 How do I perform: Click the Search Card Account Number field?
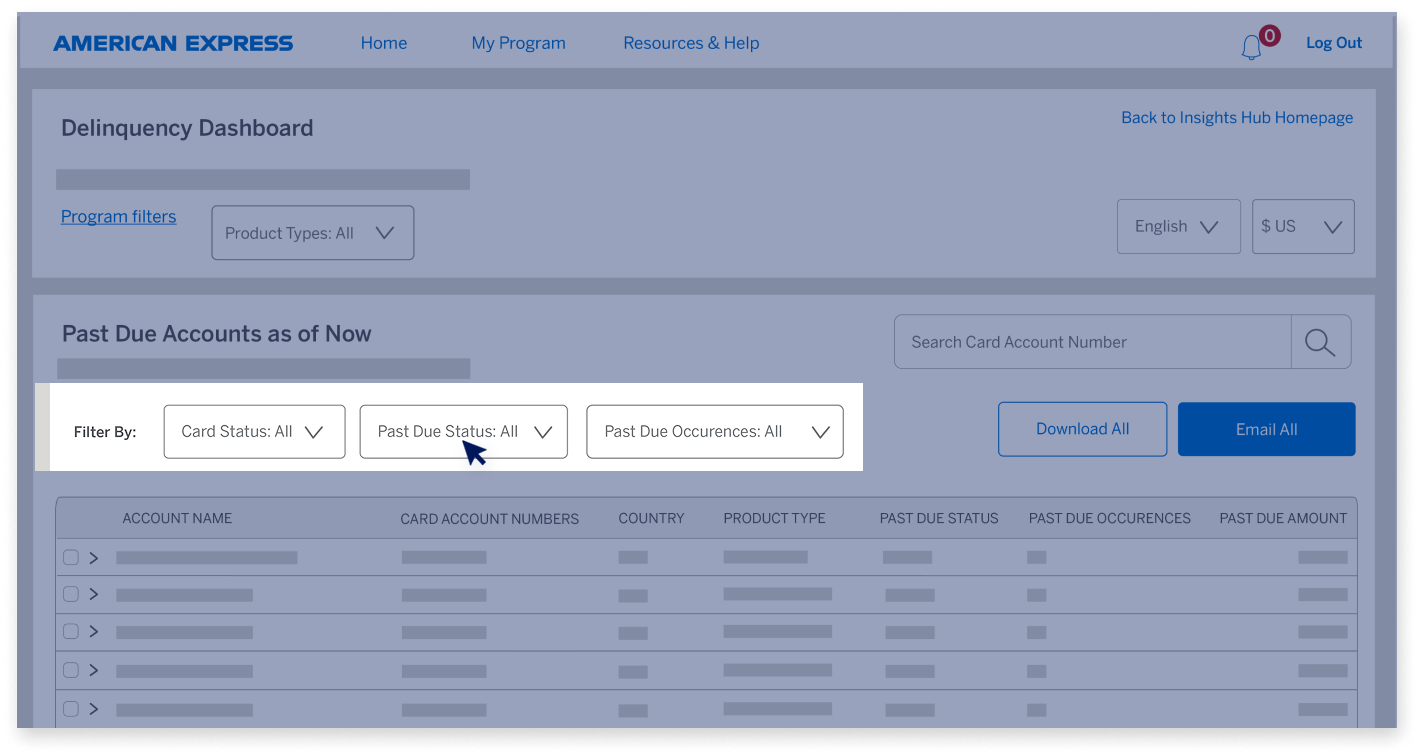tap(1090, 341)
